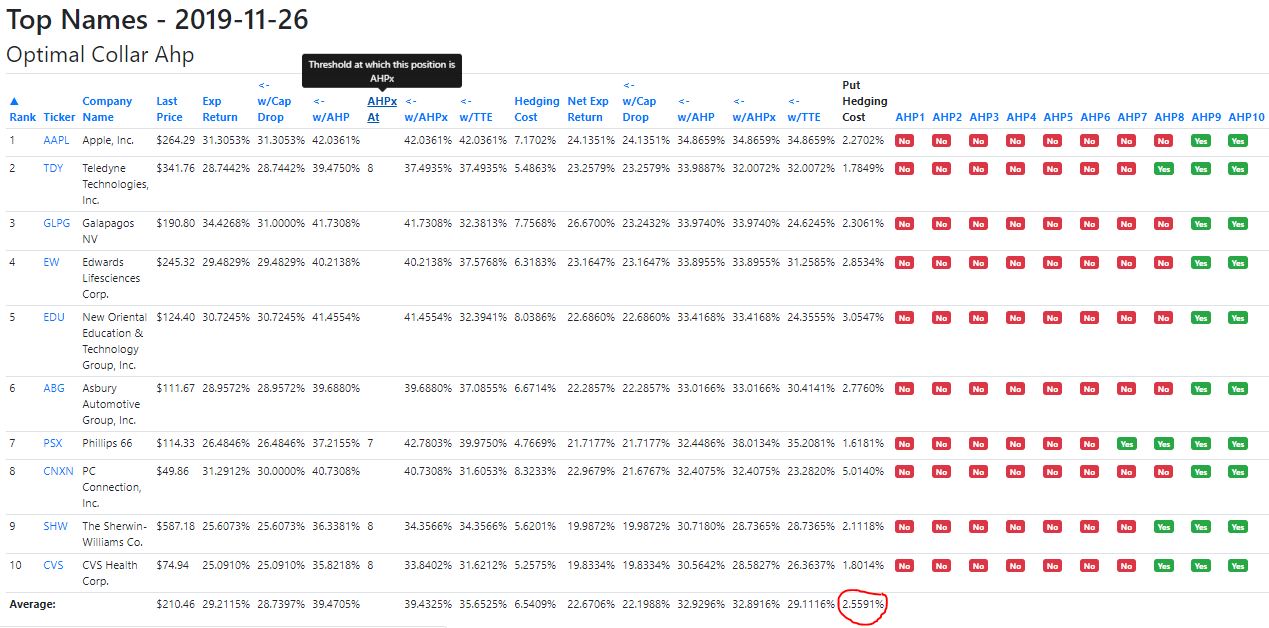Select GLPG exp return 34.4268%
The image size is (1269, 628).
(226, 223)
